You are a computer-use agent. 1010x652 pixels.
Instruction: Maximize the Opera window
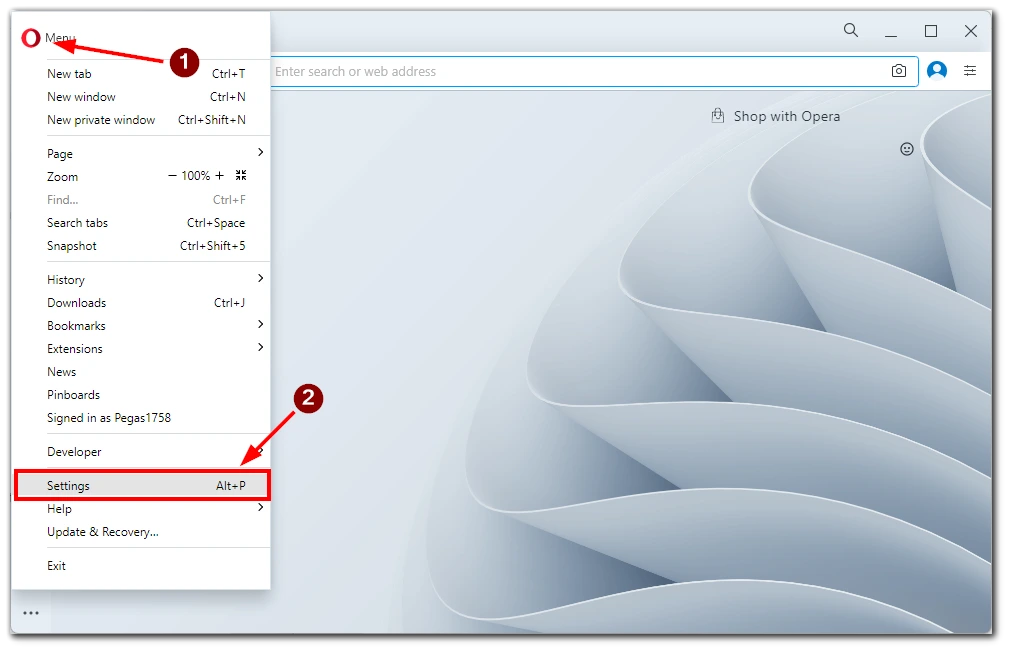click(x=931, y=31)
